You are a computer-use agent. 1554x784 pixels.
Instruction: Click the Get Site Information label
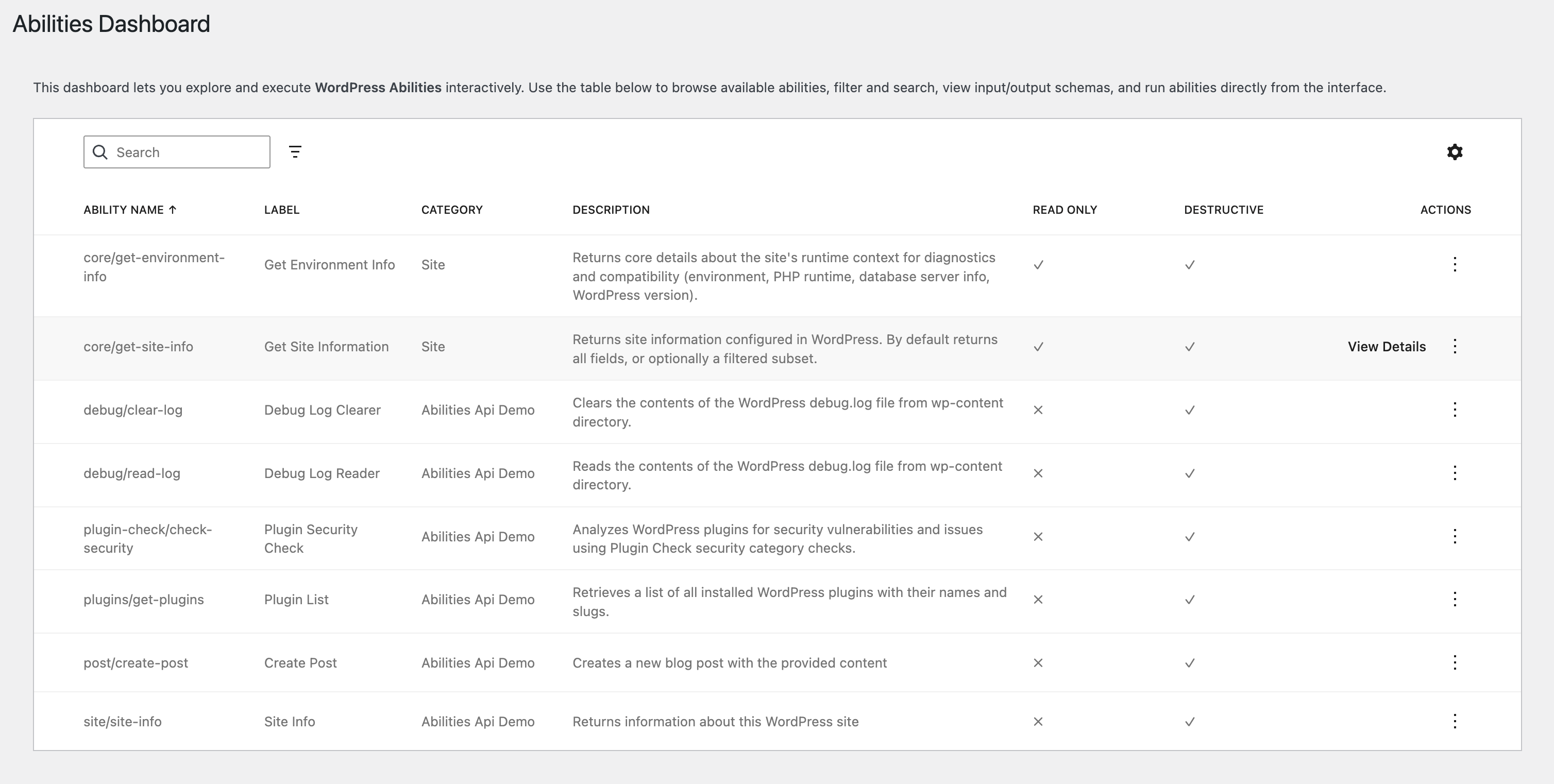click(x=326, y=347)
